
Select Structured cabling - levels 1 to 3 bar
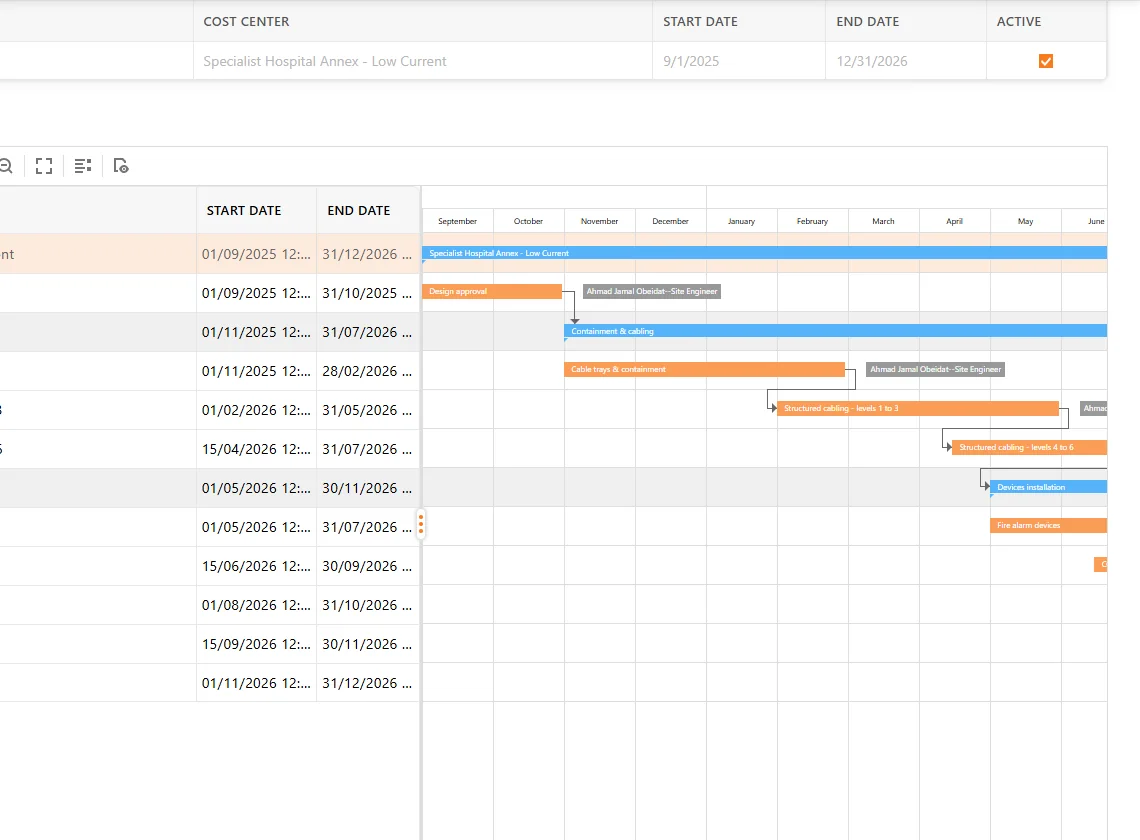(x=918, y=409)
